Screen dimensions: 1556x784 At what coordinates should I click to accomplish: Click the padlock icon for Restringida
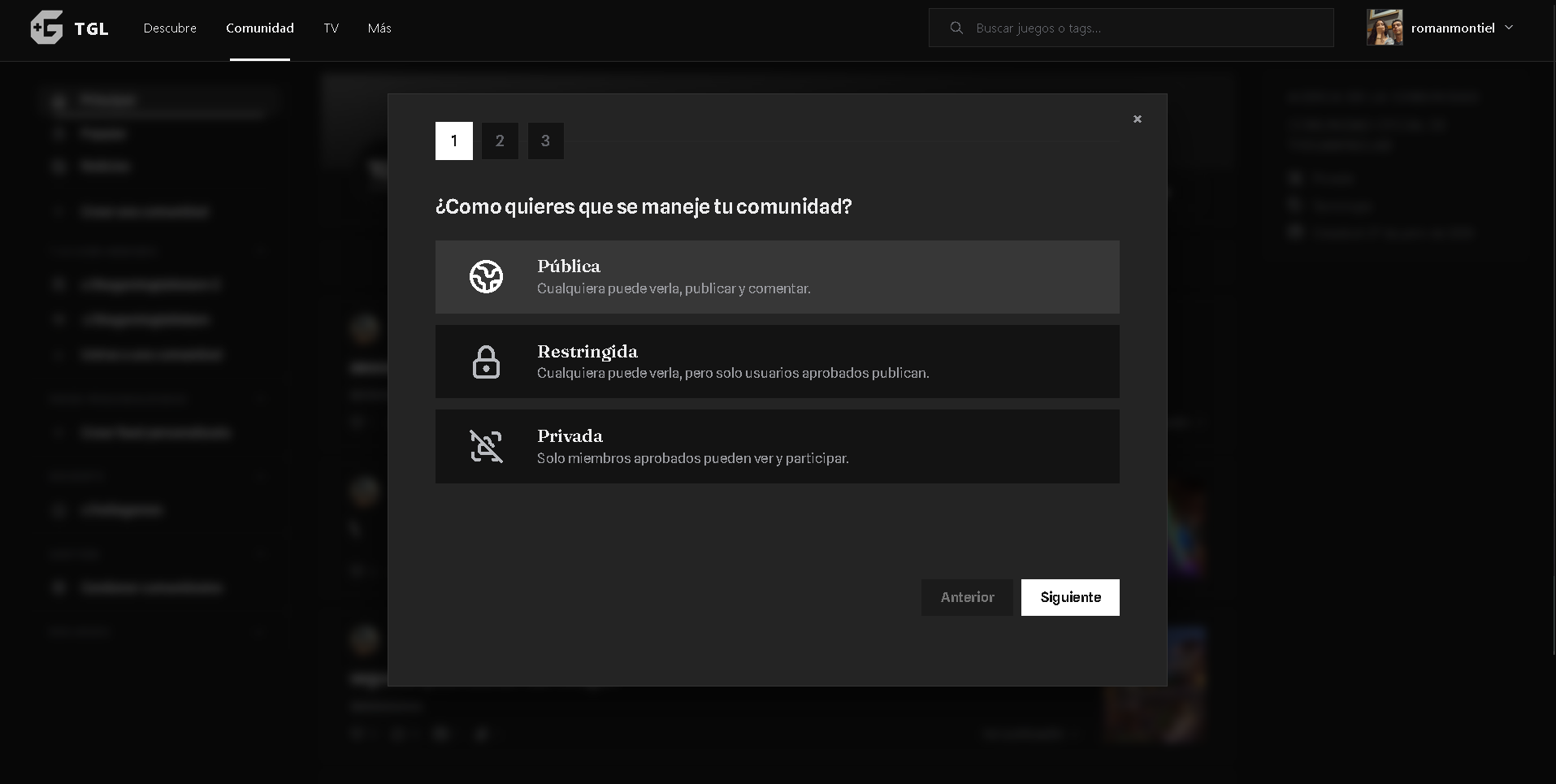[486, 362]
